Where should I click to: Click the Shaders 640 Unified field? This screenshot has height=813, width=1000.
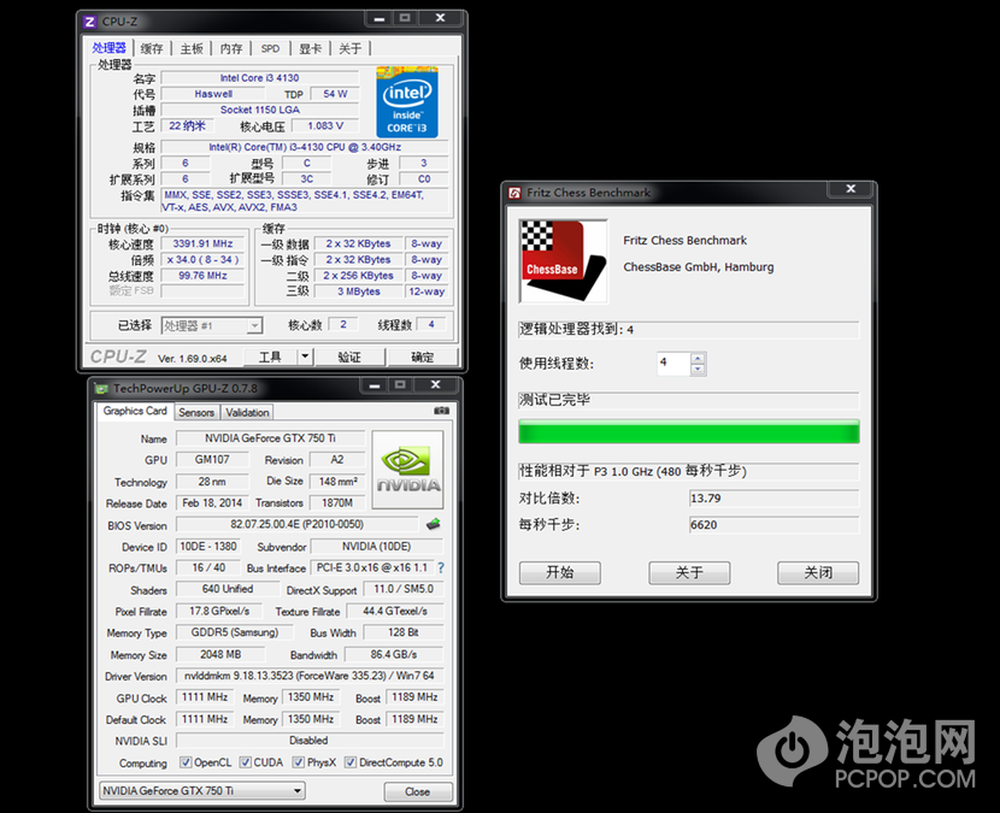tap(227, 589)
